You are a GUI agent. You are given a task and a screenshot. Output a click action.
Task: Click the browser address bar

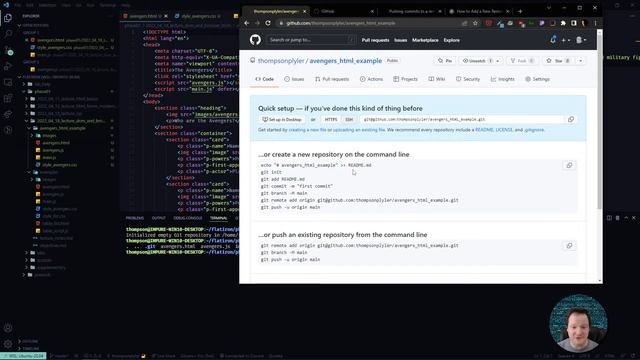tap(371, 23)
